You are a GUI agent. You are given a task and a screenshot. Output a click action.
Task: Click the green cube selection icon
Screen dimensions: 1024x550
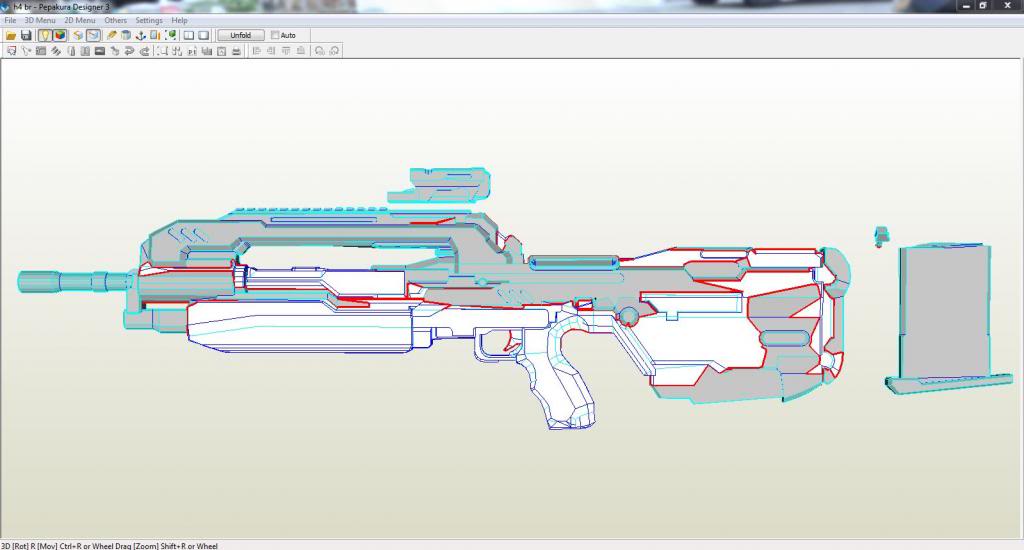click(x=170, y=35)
